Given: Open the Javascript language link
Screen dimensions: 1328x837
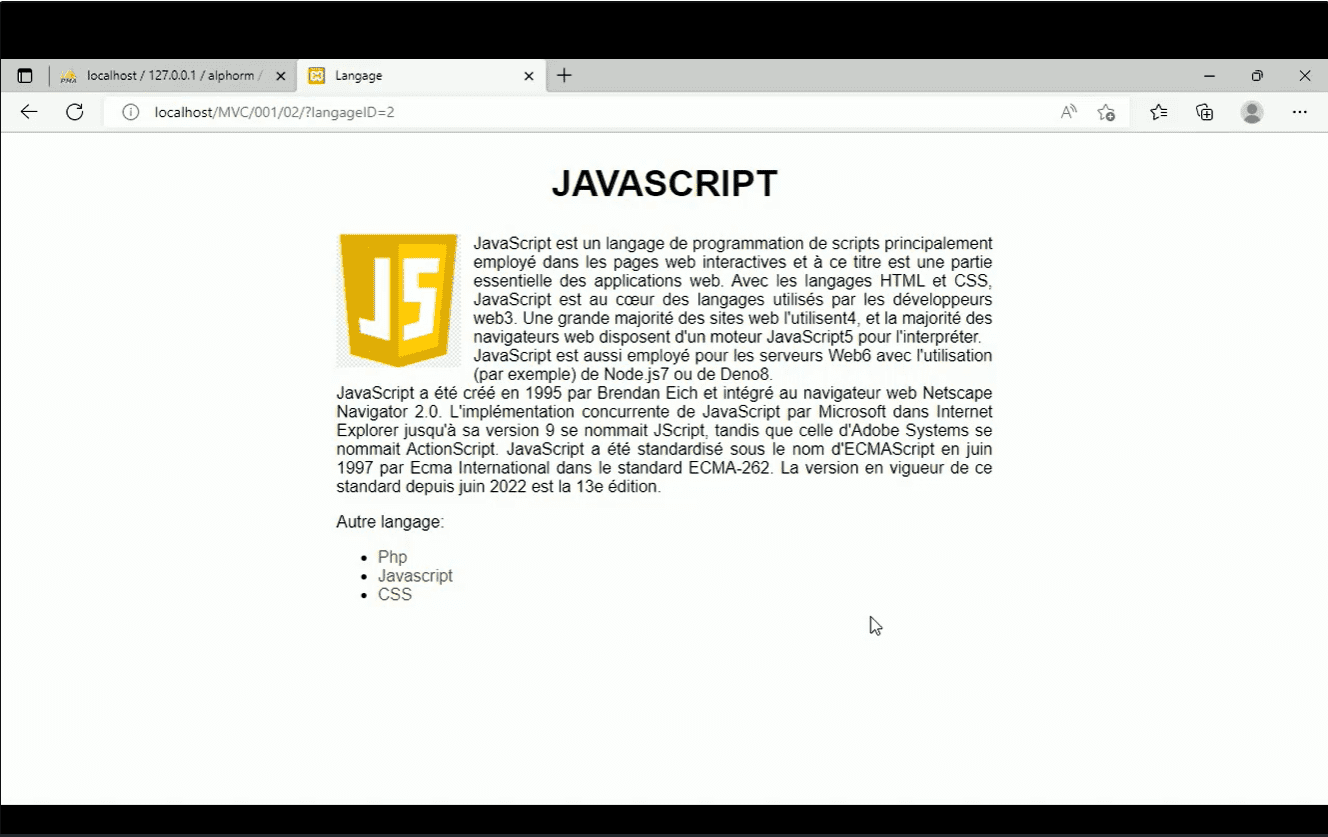Looking at the screenshot, I should click(415, 575).
